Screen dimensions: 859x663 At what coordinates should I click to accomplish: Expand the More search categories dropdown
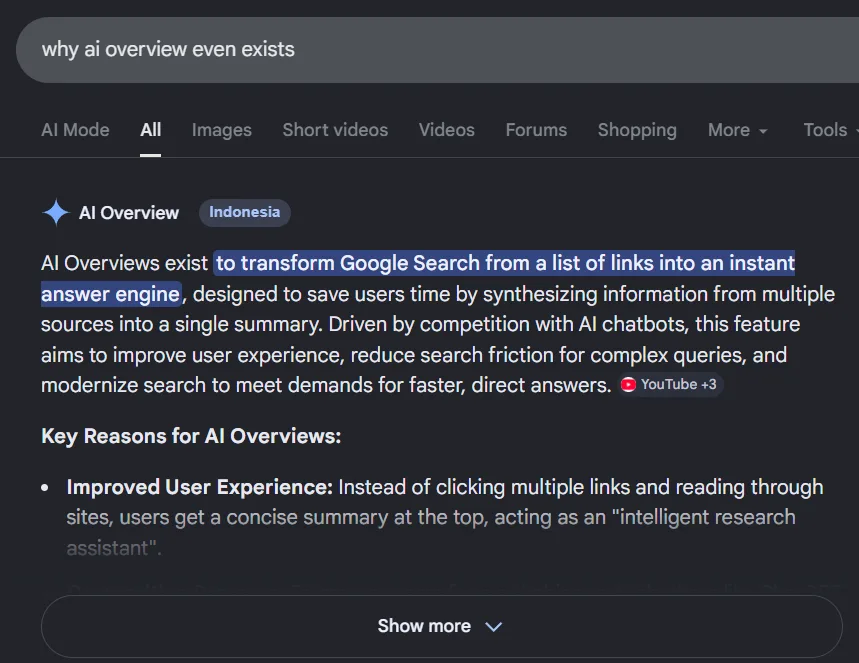pos(737,130)
